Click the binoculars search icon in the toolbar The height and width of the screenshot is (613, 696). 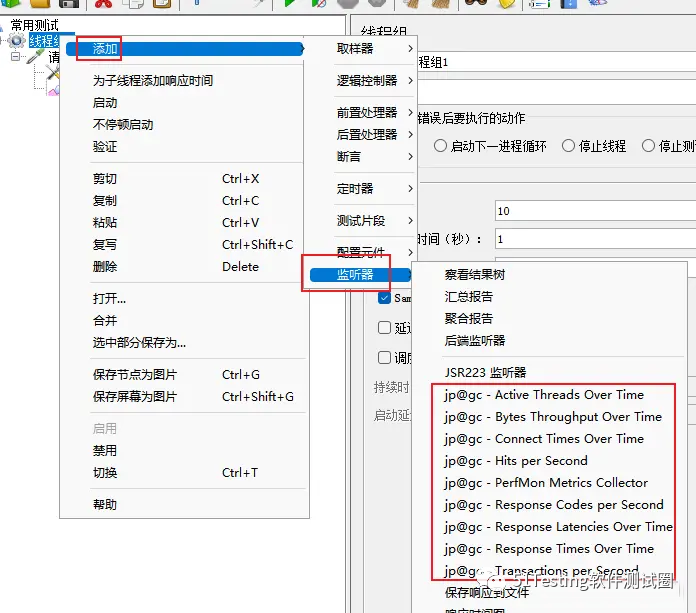pyautogui.click(x=475, y=3)
